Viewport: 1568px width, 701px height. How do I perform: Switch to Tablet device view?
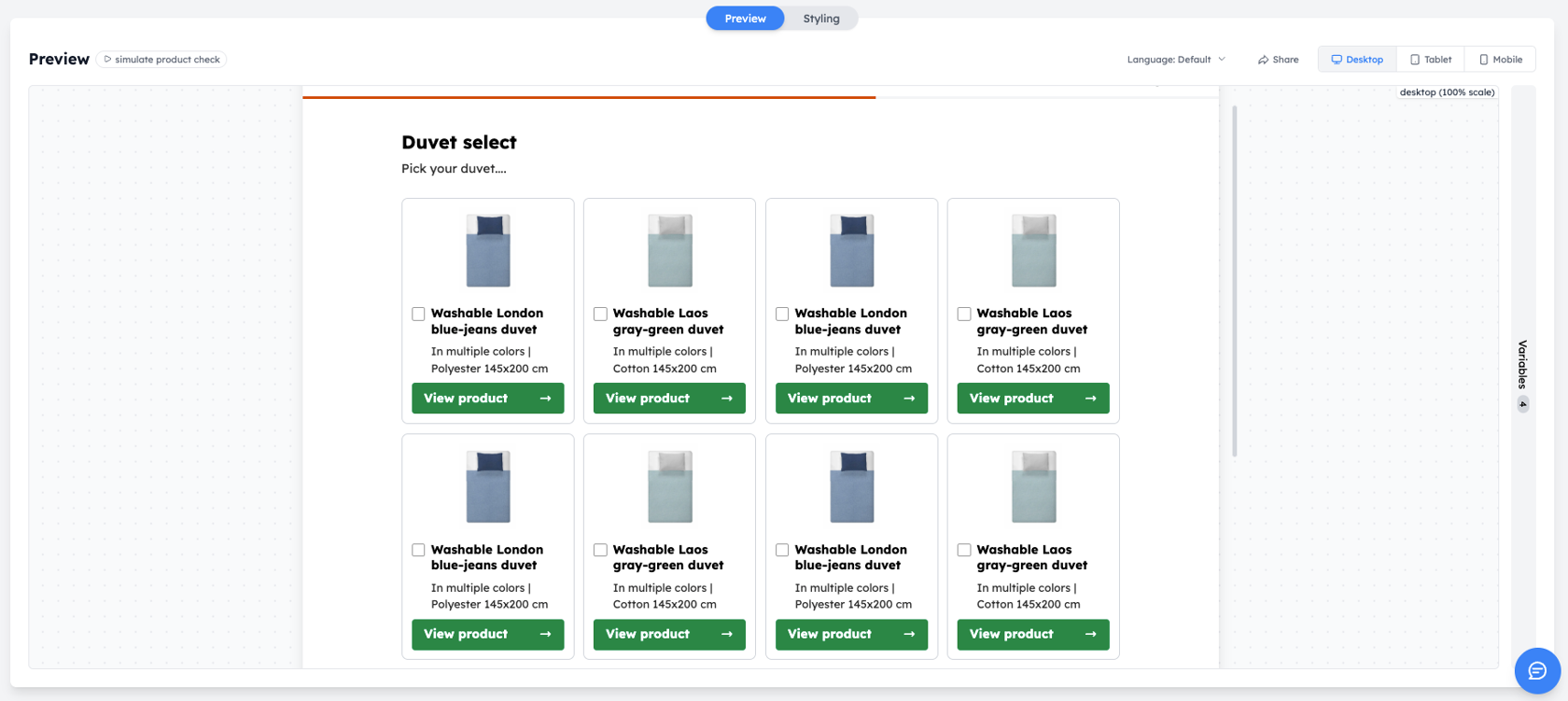tap(1431, 60)
